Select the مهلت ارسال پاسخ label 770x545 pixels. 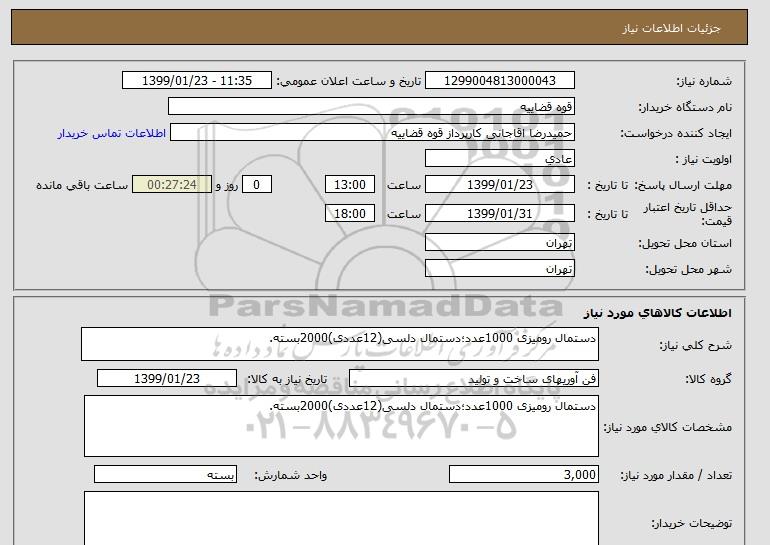coord(683,185)
